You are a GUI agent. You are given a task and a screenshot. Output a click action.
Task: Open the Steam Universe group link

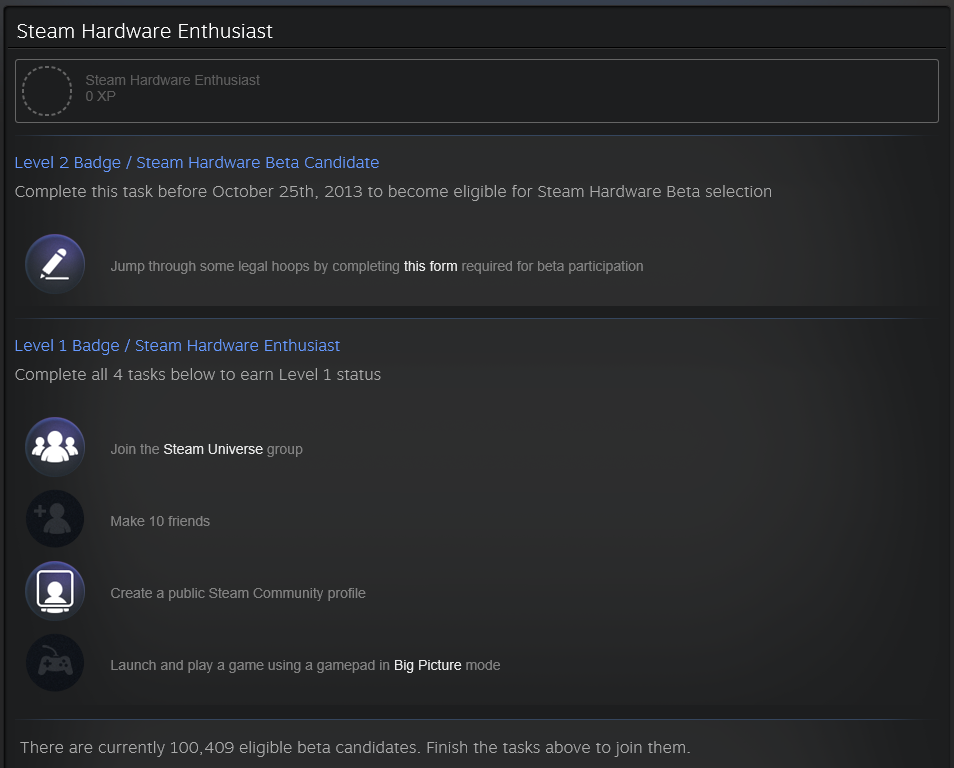click(213, 449)
